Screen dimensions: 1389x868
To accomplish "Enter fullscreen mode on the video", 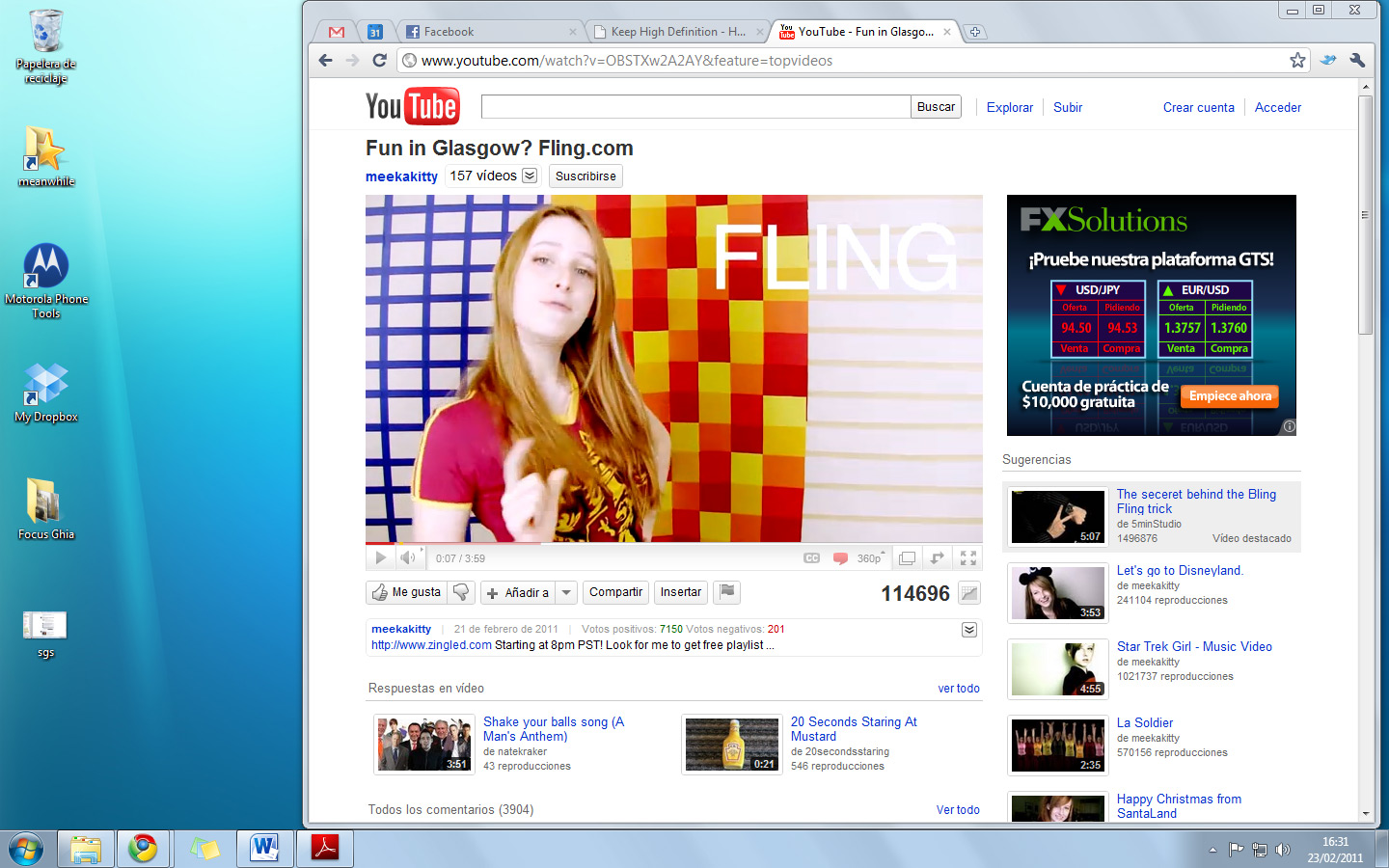I will pyautogui.click(x=968, y=558).
